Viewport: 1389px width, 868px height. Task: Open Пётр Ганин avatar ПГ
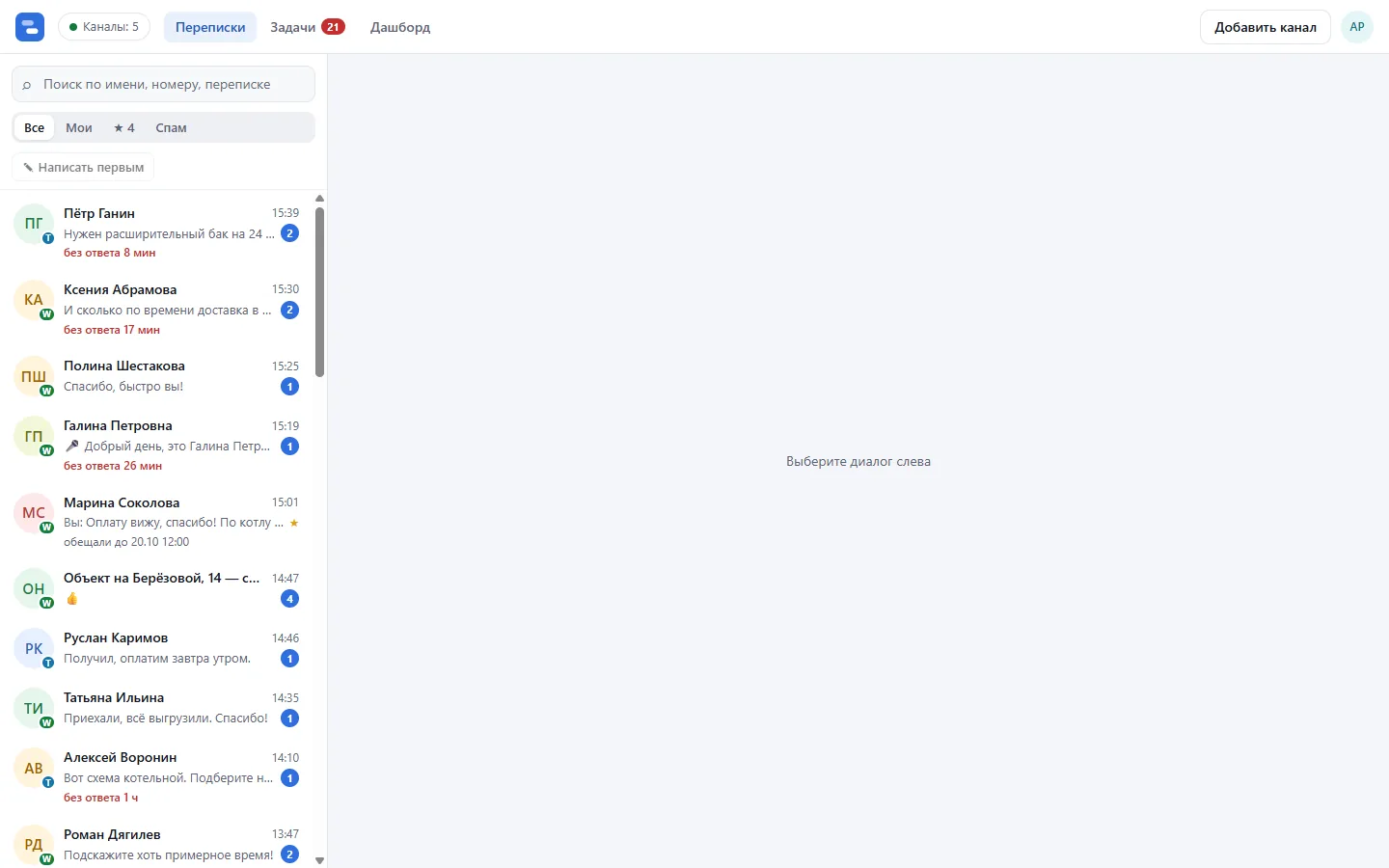click(34, 224)
